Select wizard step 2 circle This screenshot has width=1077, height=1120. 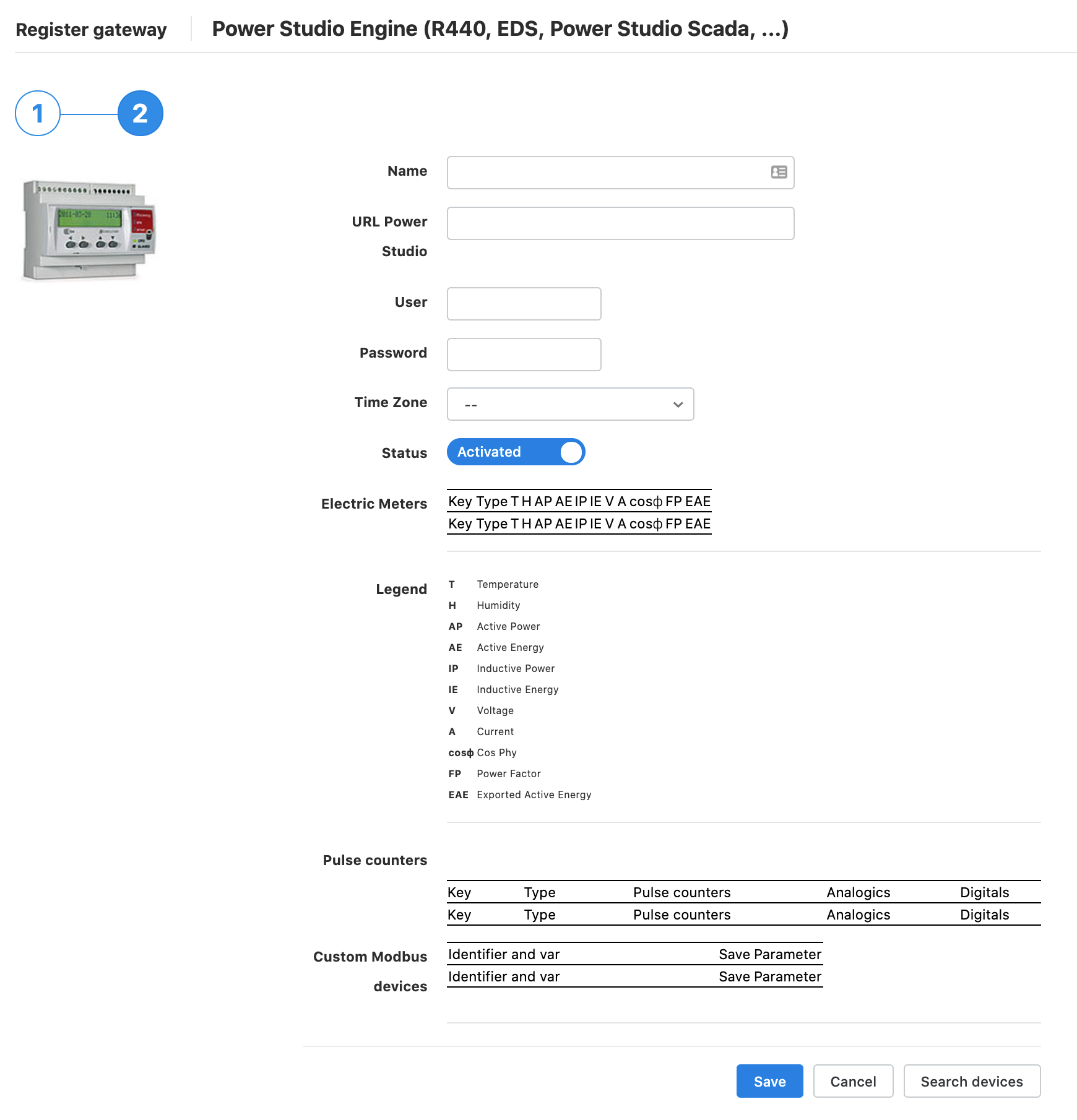point(141,113)
